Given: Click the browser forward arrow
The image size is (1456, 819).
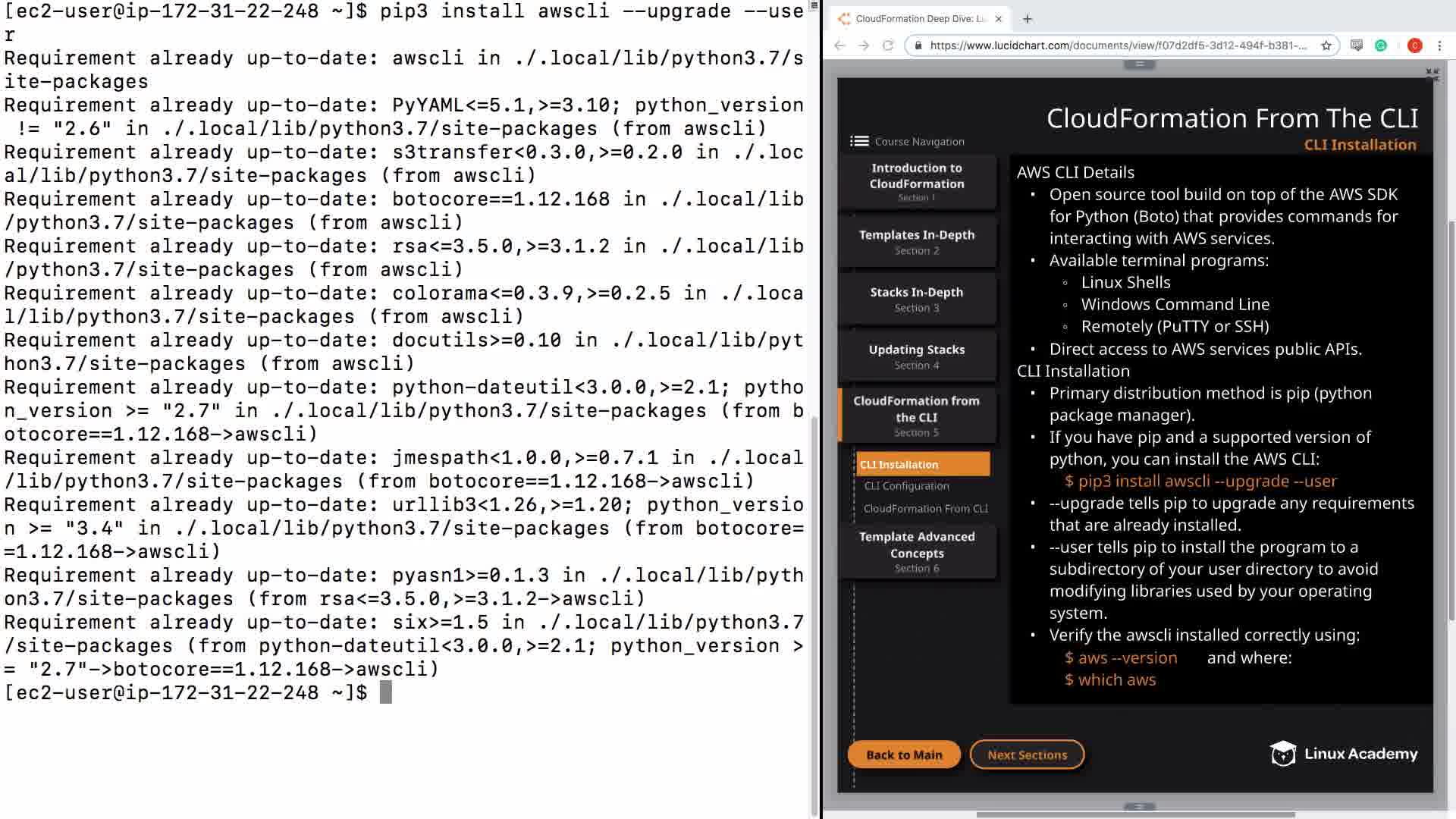Looking at the screenshot, I should pyautogui.click(x=864, y=45).
